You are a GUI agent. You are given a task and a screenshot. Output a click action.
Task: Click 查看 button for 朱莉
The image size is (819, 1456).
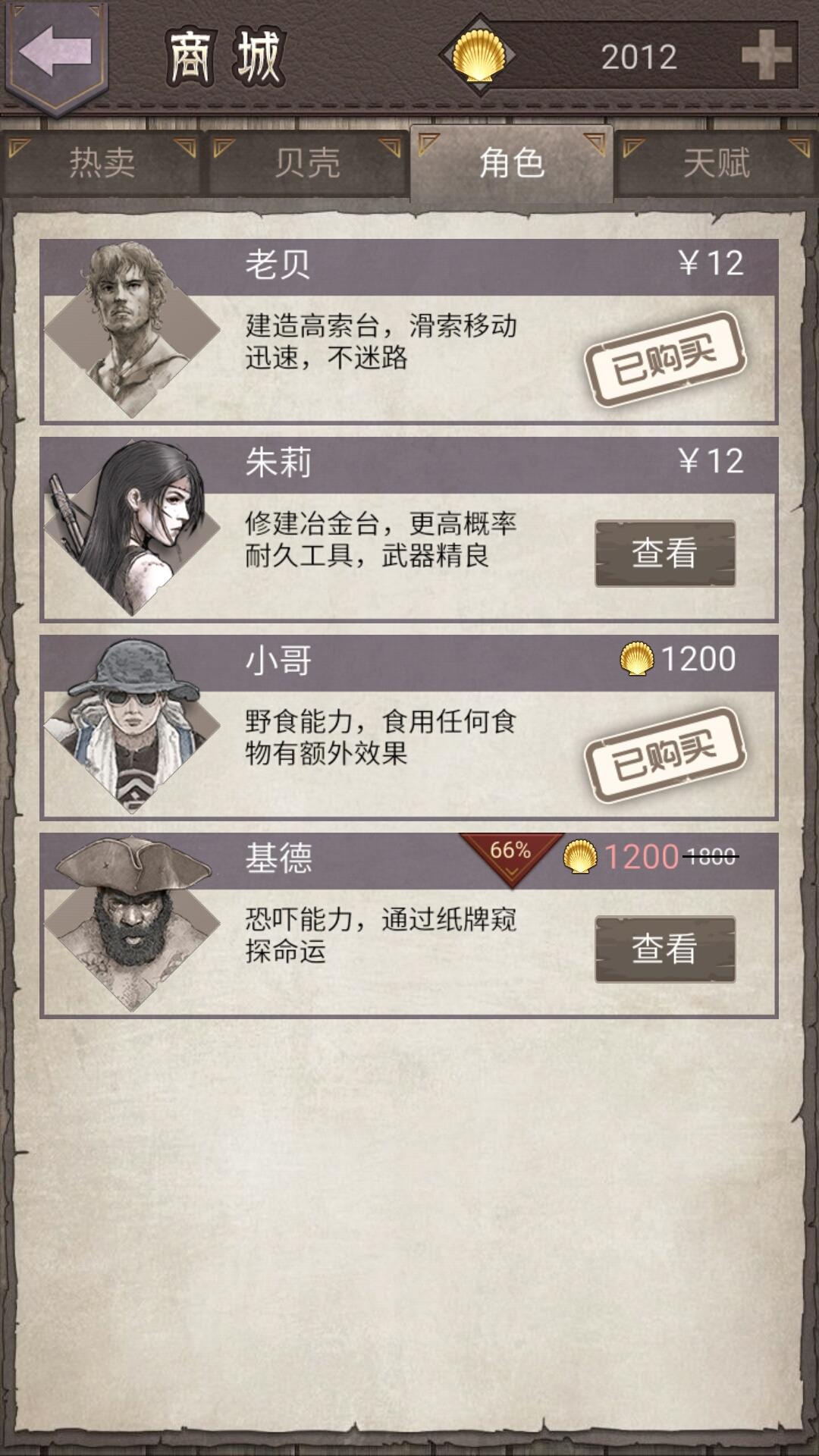(x=665, y=553)
